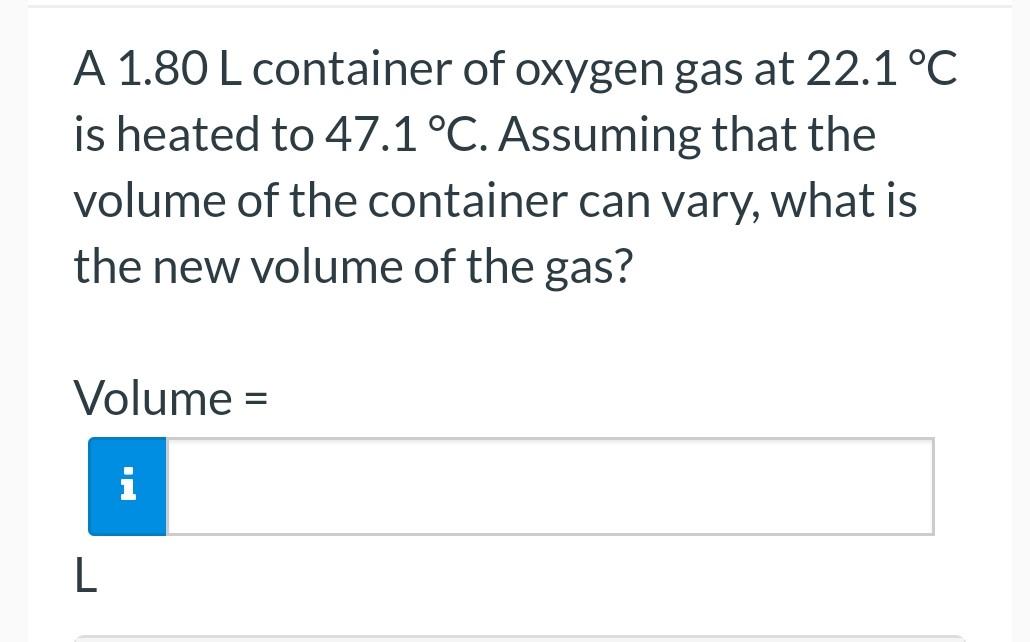Select the input box next to the info icon
Screen dimensions: 1030x642
point(550,486)
